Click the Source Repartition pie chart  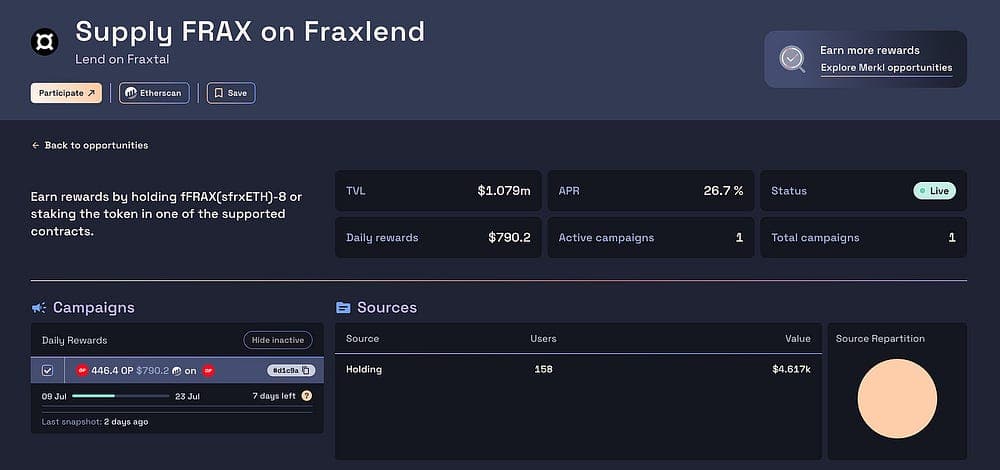coord(897,399)
